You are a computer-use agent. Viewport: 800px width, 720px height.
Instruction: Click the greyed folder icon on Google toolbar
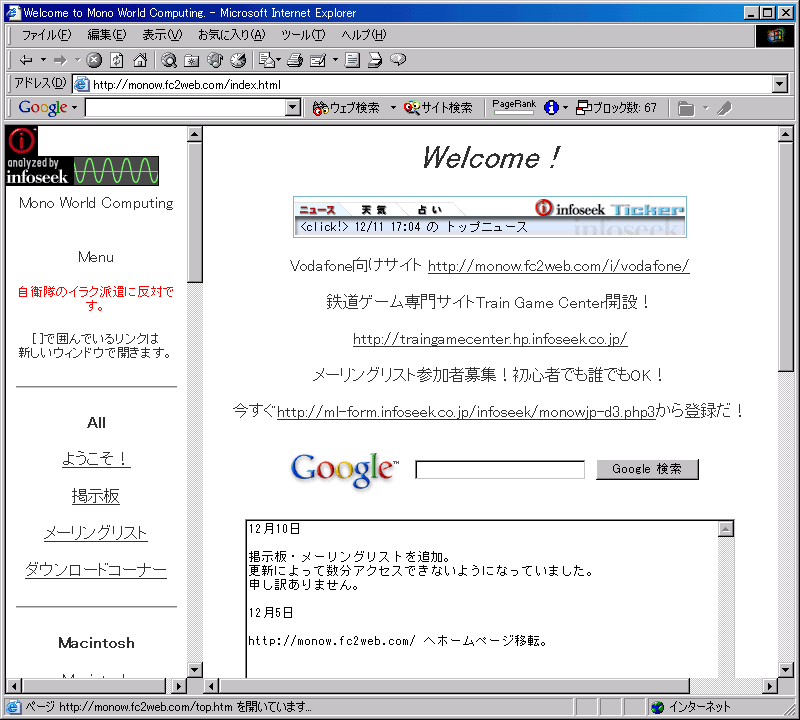pos(686,108)
